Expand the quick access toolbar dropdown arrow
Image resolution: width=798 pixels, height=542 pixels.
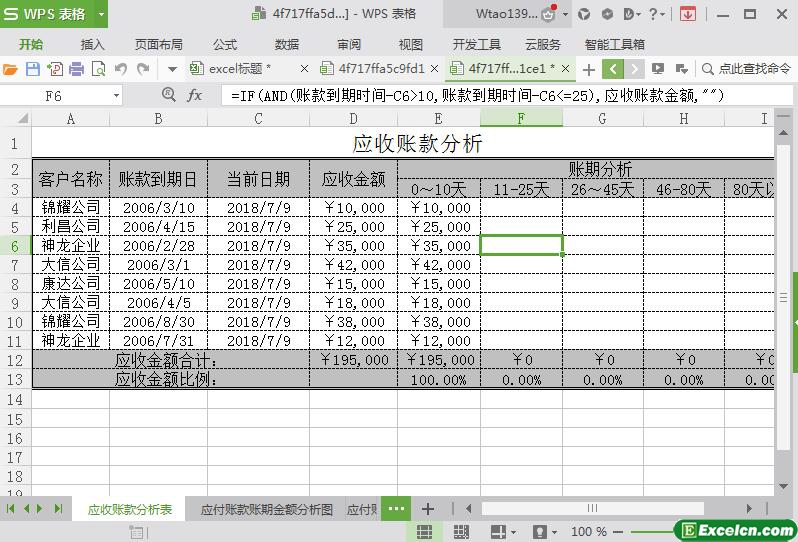pyautogui.click(x=172, y=69)
